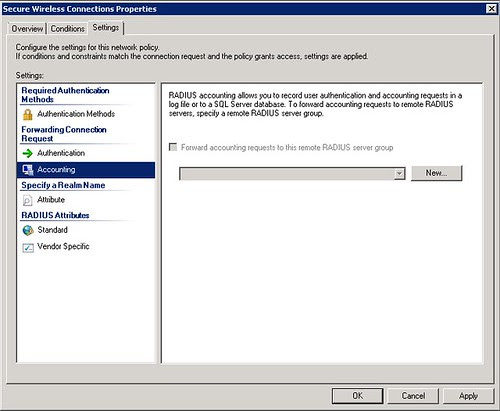Click the green arrow Authentication icon
Image resolution: width=500 pixels, height=411 pixels.
[x=28, y=153]
